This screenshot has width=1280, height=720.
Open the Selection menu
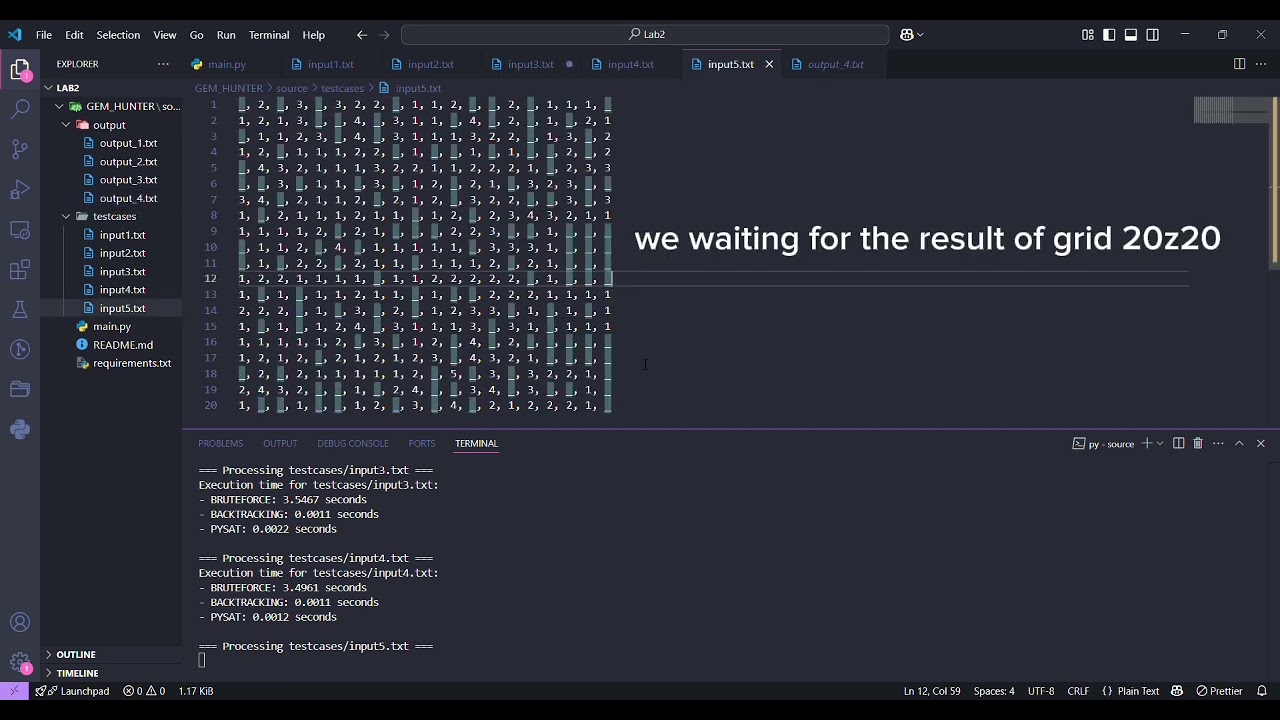pyautogui.click(x=118, y=35)
